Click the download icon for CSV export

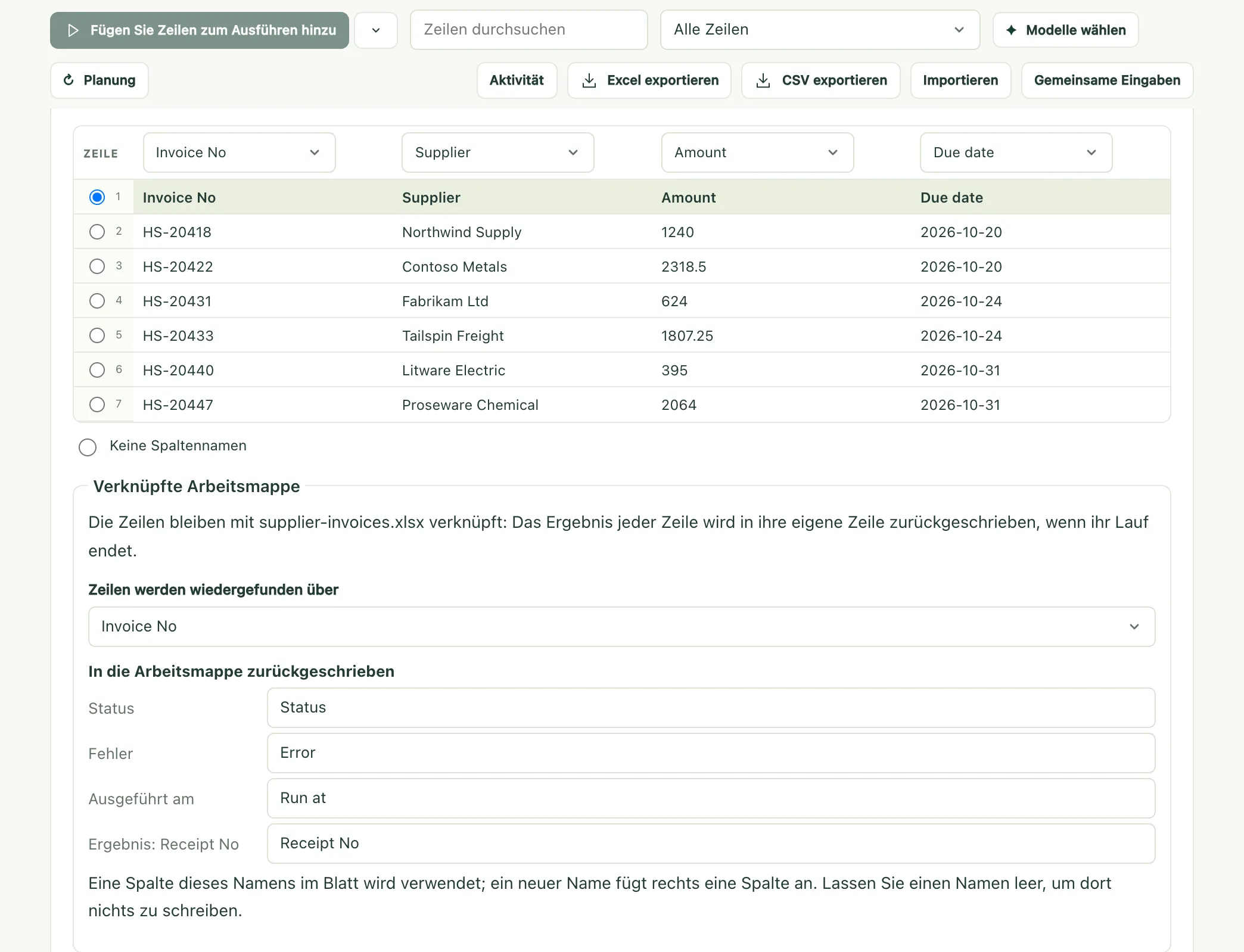pyautogui.click(x=763, y=80)
